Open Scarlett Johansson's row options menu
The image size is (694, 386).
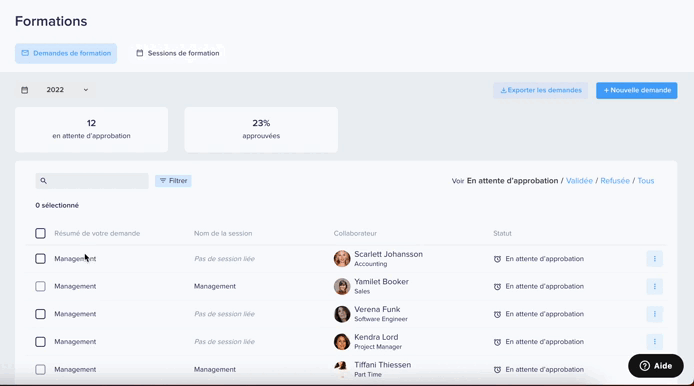click(655, 259)
